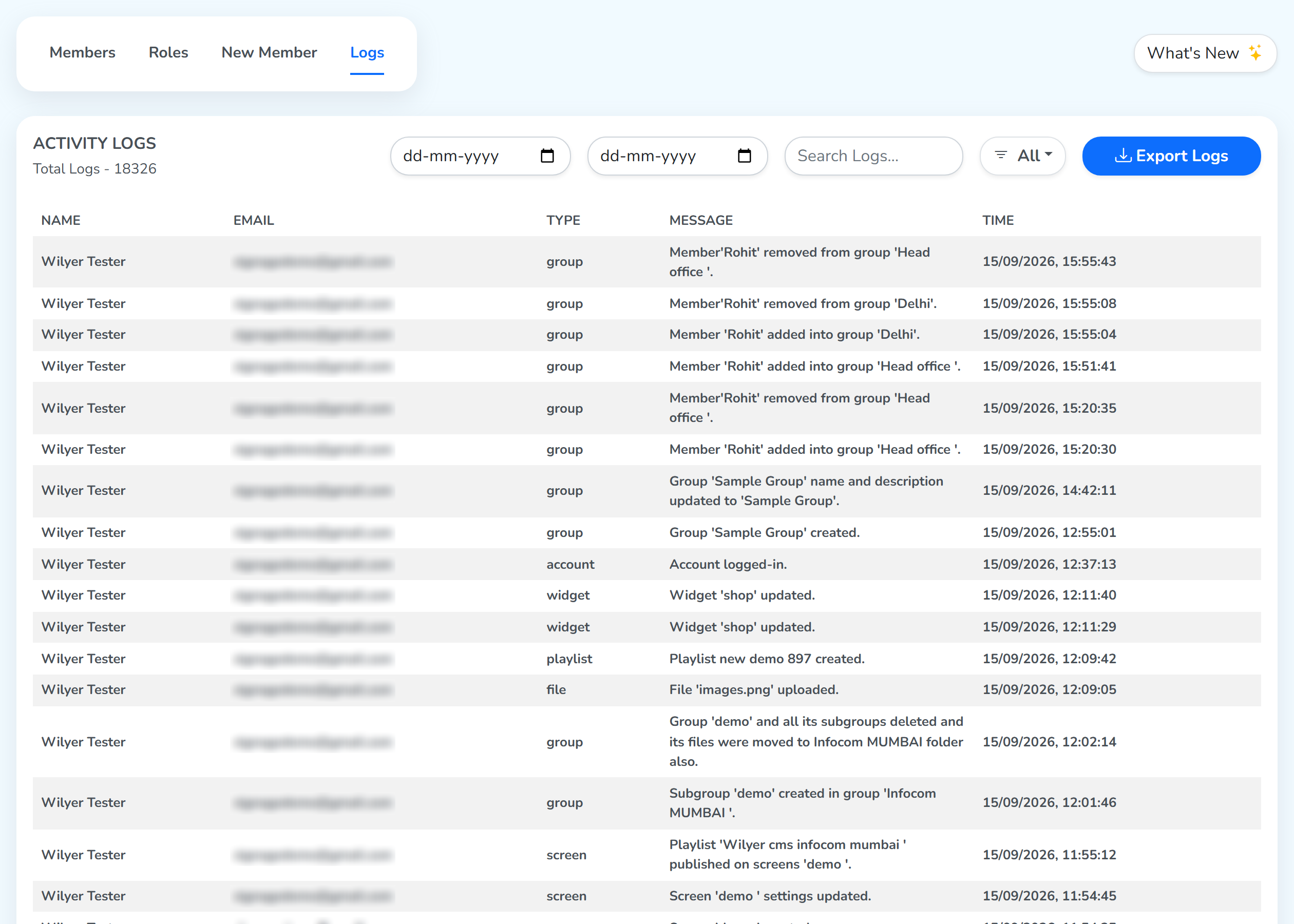Click timestamp 15/09/2026, 15:51:41
This screenshot has width=1294, height=924.
(x=1049, y=367)
